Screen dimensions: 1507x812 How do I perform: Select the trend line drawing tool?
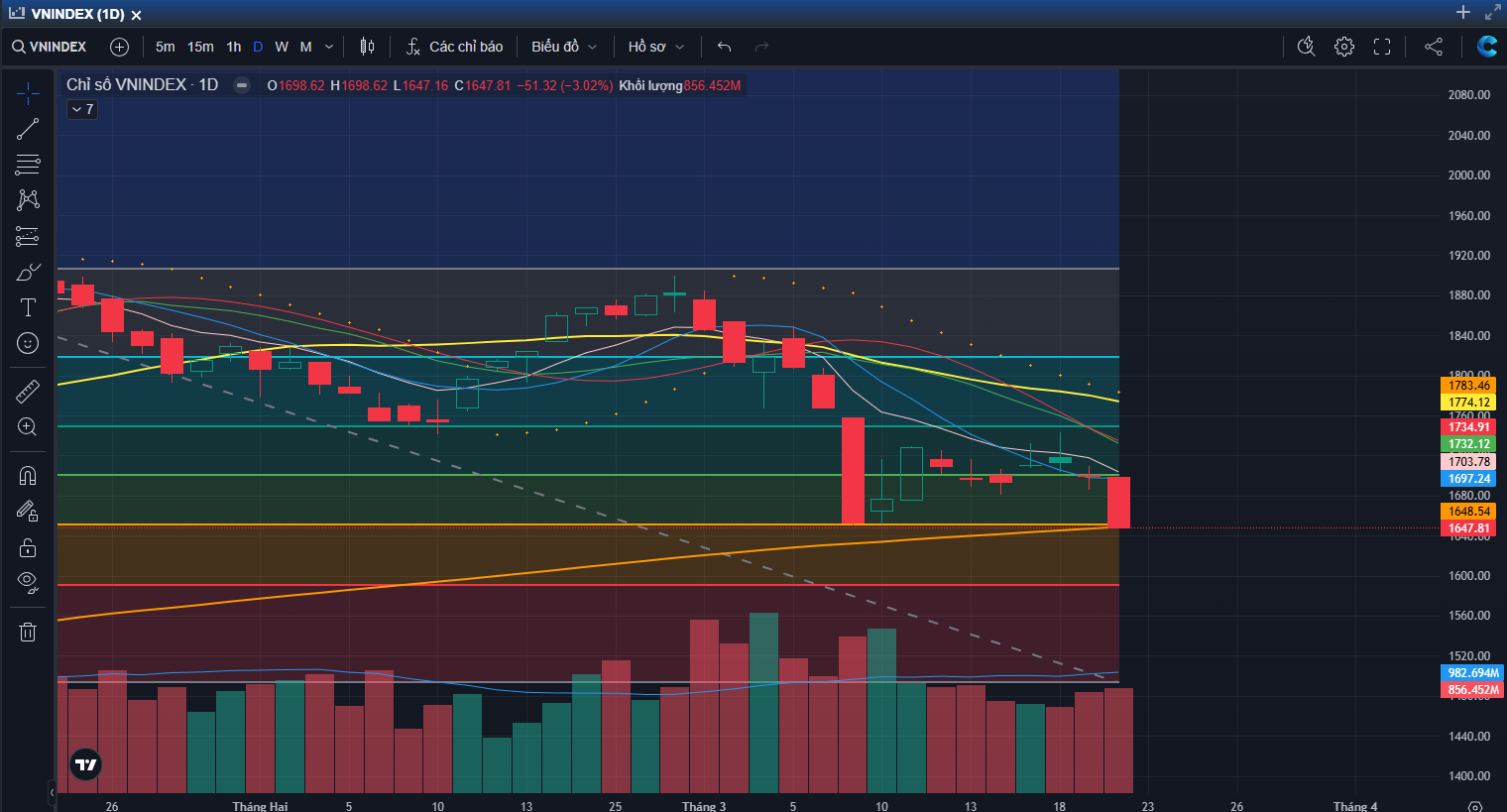pyautogui.click(x=28, y=129)
